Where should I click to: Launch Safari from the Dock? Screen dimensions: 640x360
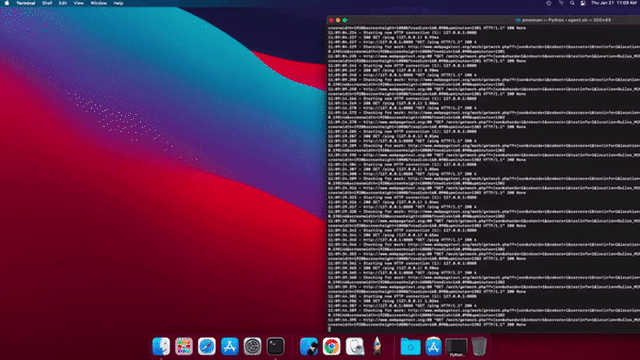(x=207, y=347)
